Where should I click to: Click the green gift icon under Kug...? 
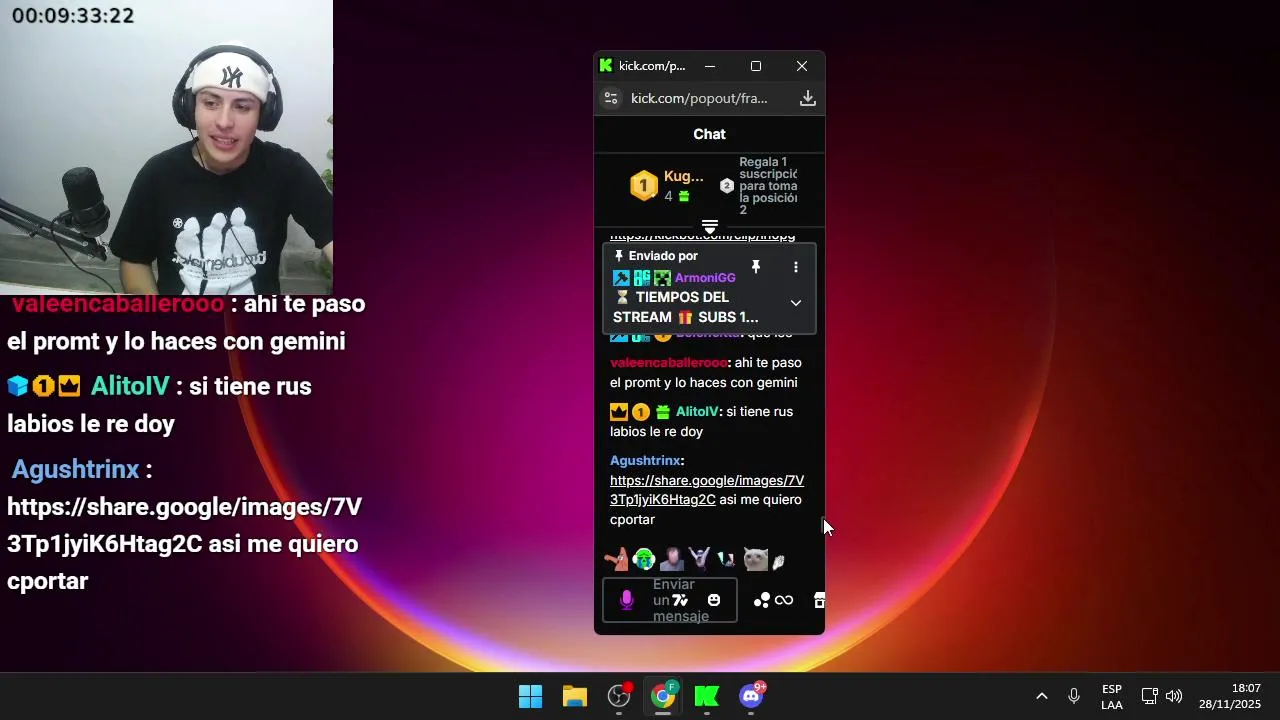click(684, 196)
